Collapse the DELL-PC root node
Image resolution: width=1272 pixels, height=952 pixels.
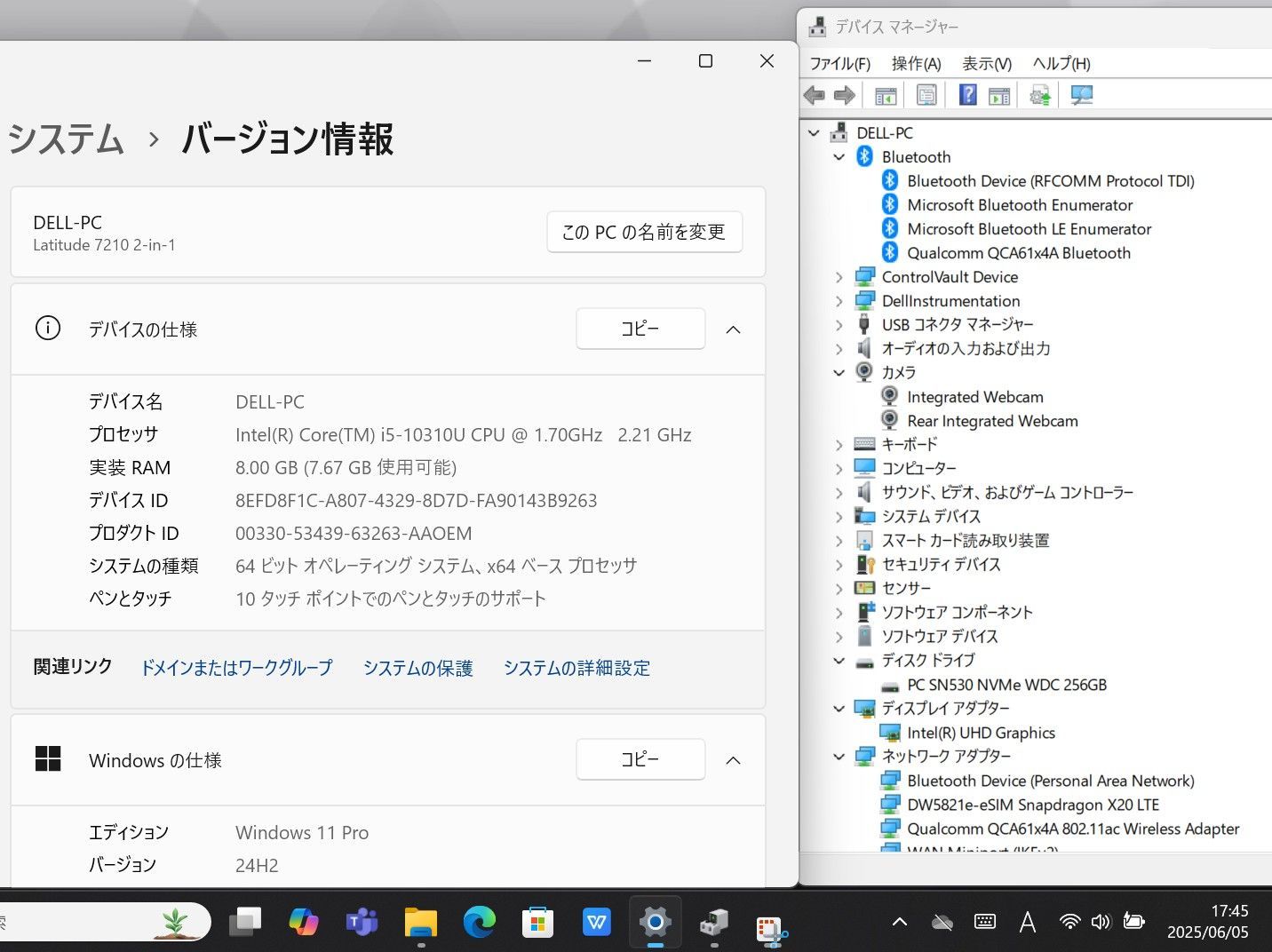coord(814,133)
